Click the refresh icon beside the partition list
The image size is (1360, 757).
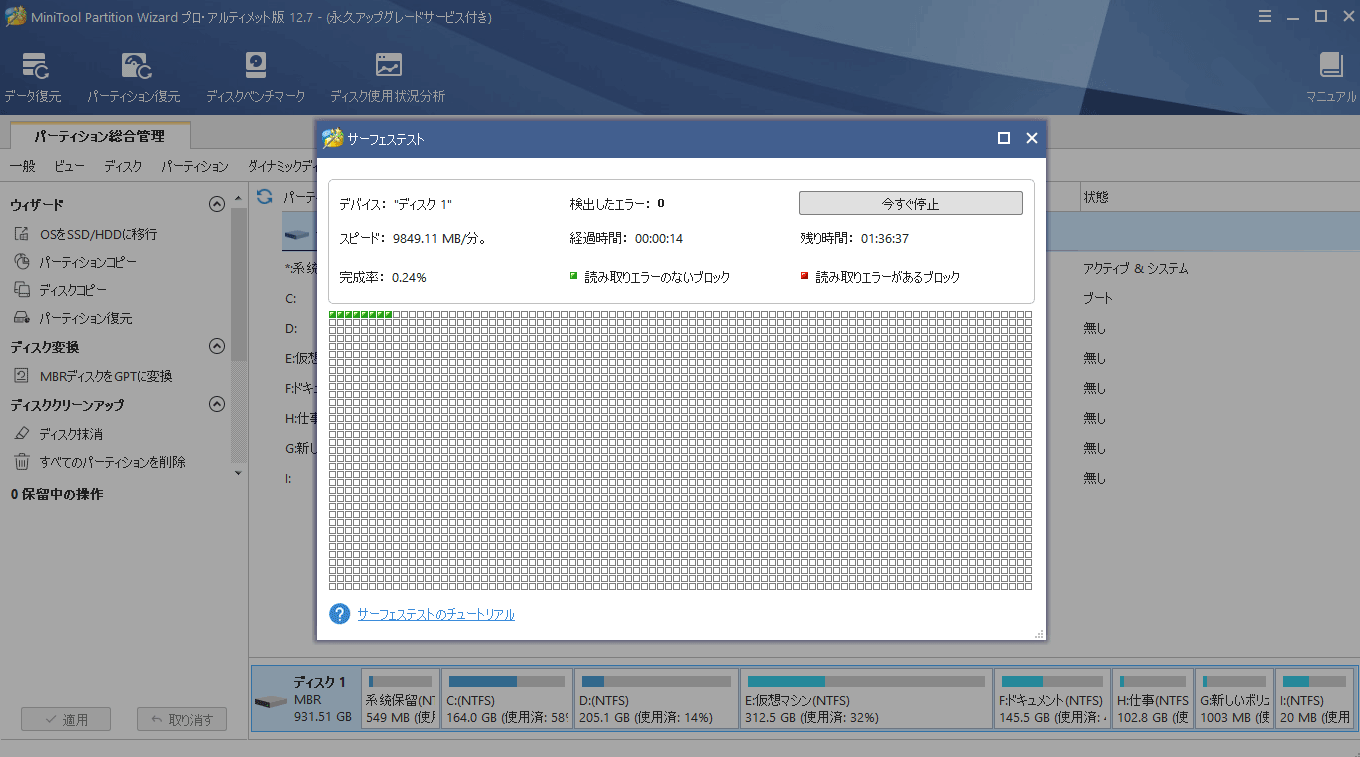pyautogui.click(x=262, y=197)
